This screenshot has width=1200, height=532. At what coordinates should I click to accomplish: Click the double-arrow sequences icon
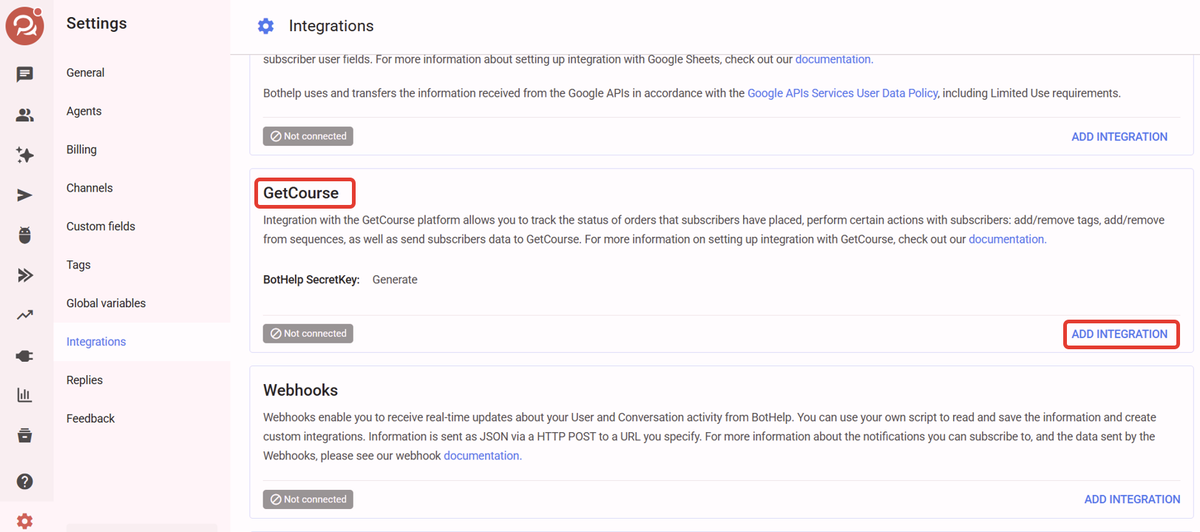click(25, 275)
